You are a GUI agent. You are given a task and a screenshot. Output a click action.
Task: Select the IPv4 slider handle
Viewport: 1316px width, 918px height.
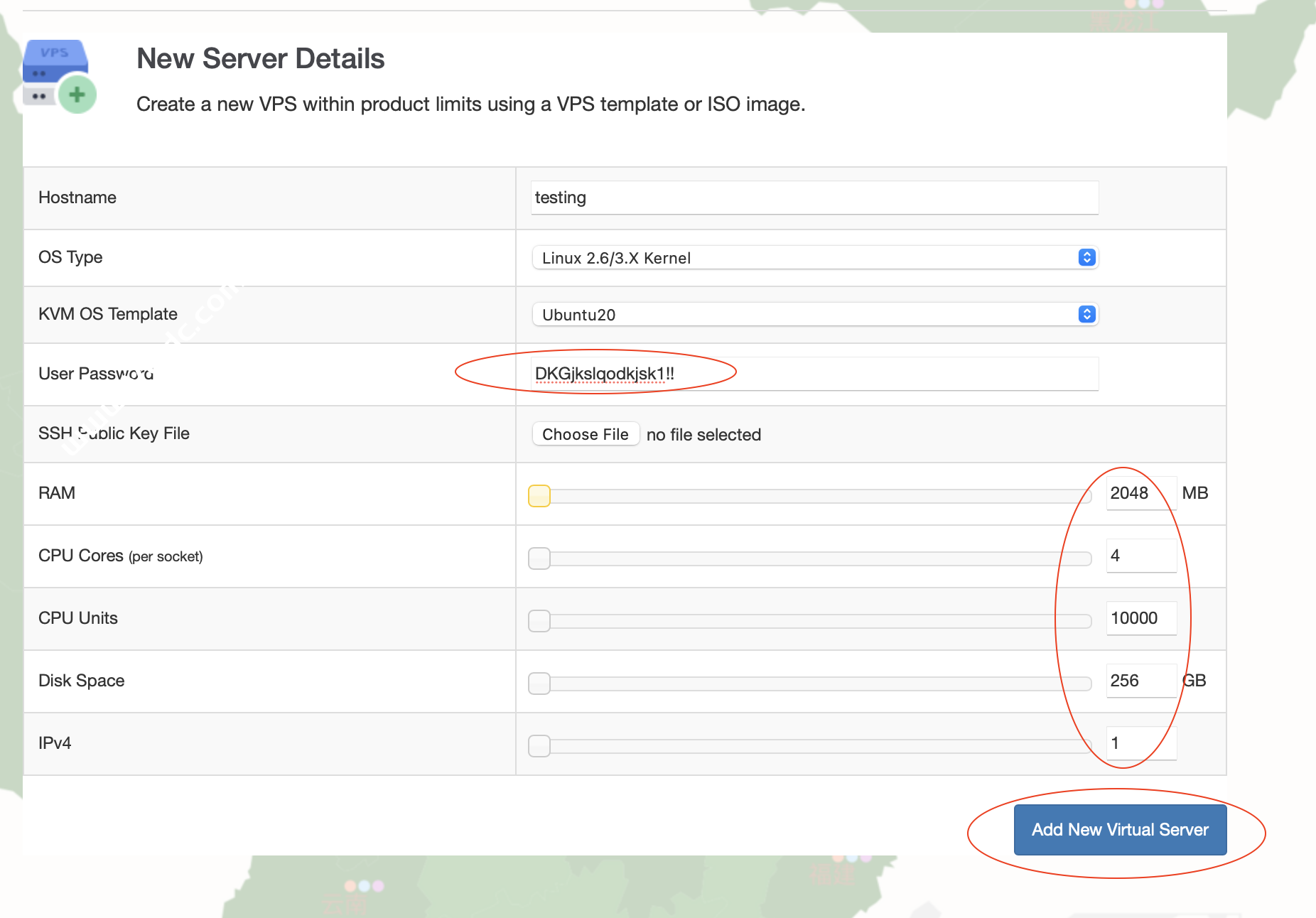(x=539, y=746)
